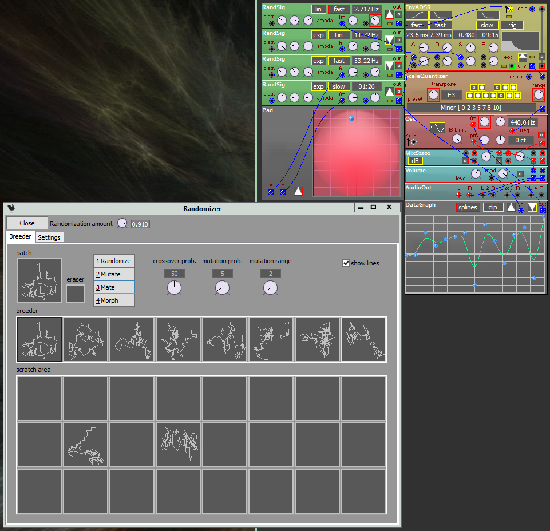Viewport: 550px width, 531px height.
Task: Click the Morph button
Action: tap(114, 301)
